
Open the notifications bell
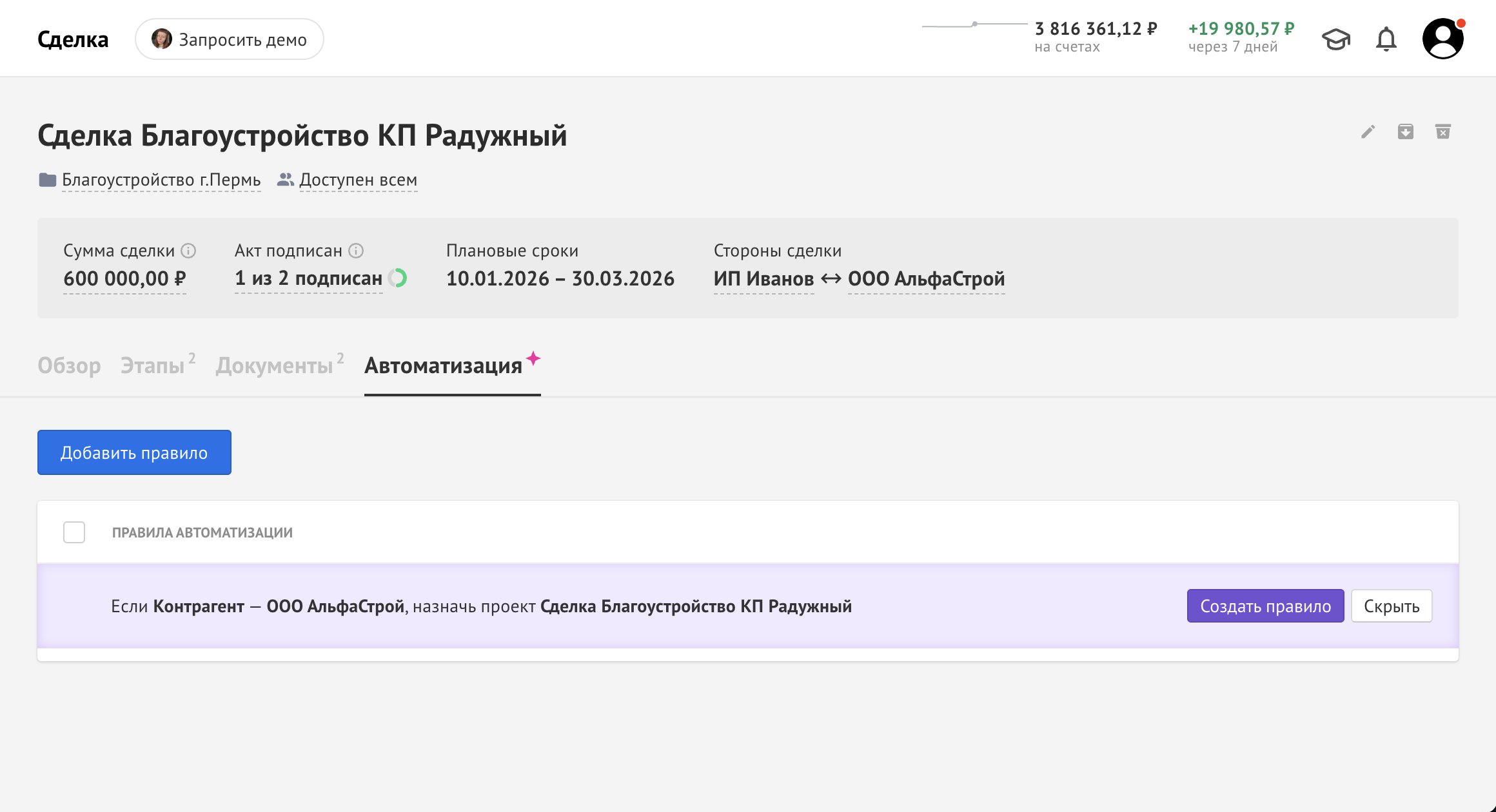1386,40
